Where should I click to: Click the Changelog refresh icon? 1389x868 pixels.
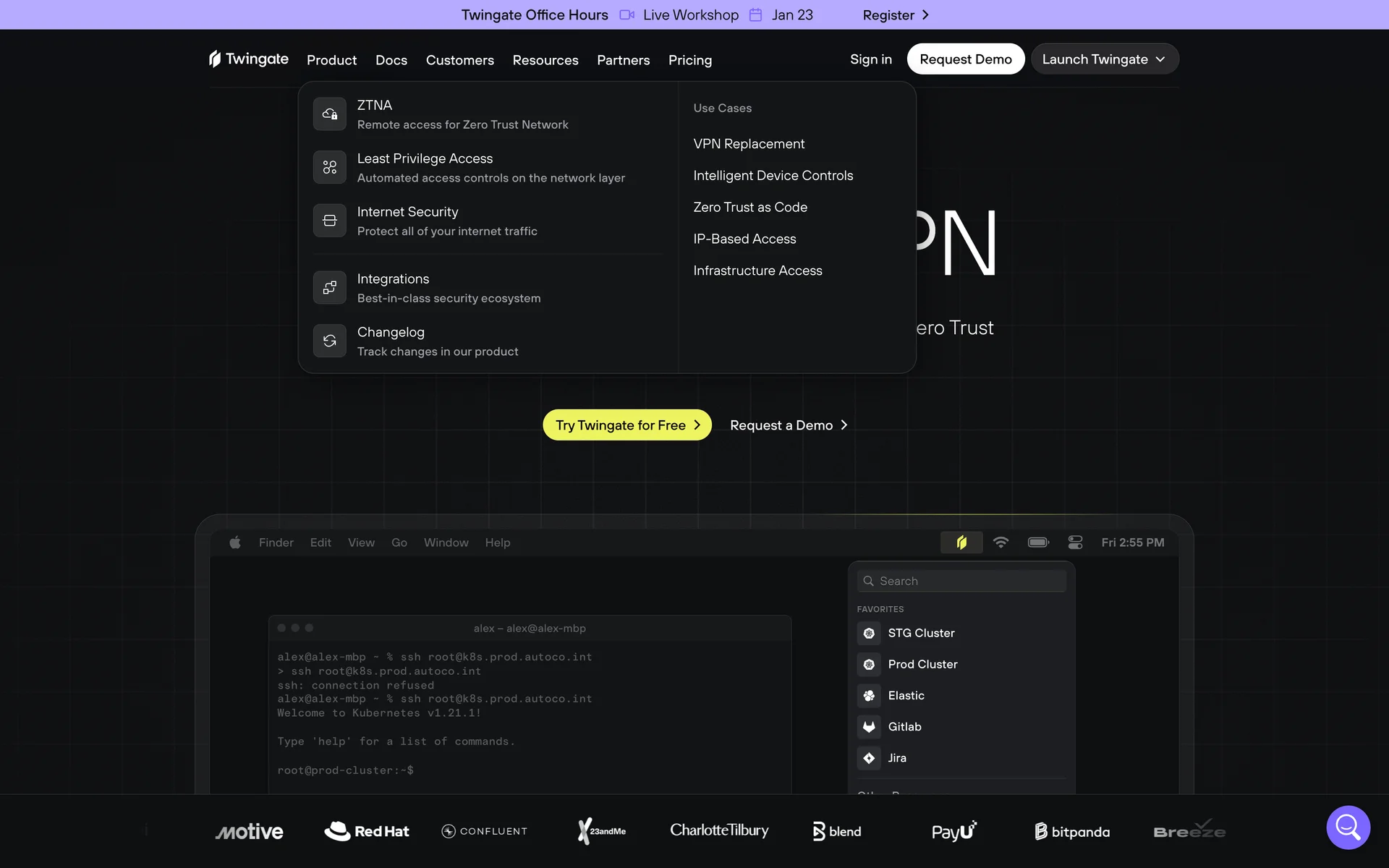click(329, 341)
